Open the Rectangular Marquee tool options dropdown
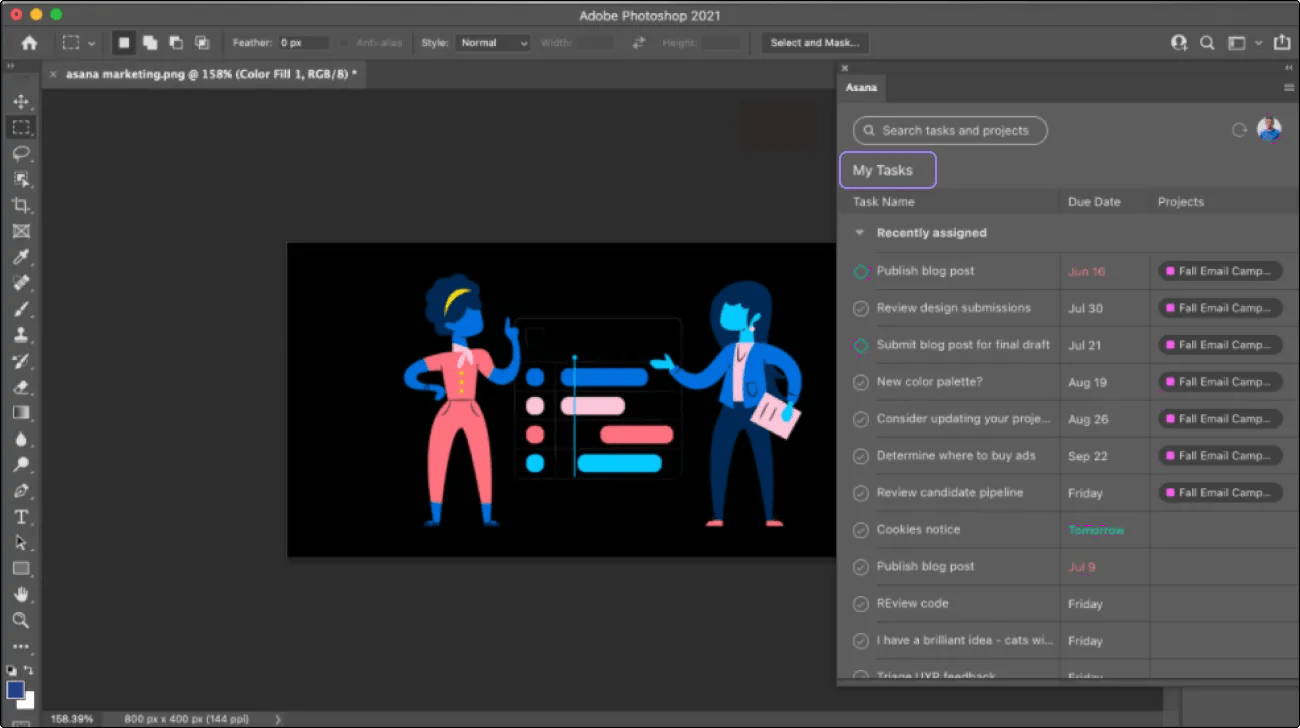Image resolution: width=1300 pixels, height=728 pixels. click(94, 42)
